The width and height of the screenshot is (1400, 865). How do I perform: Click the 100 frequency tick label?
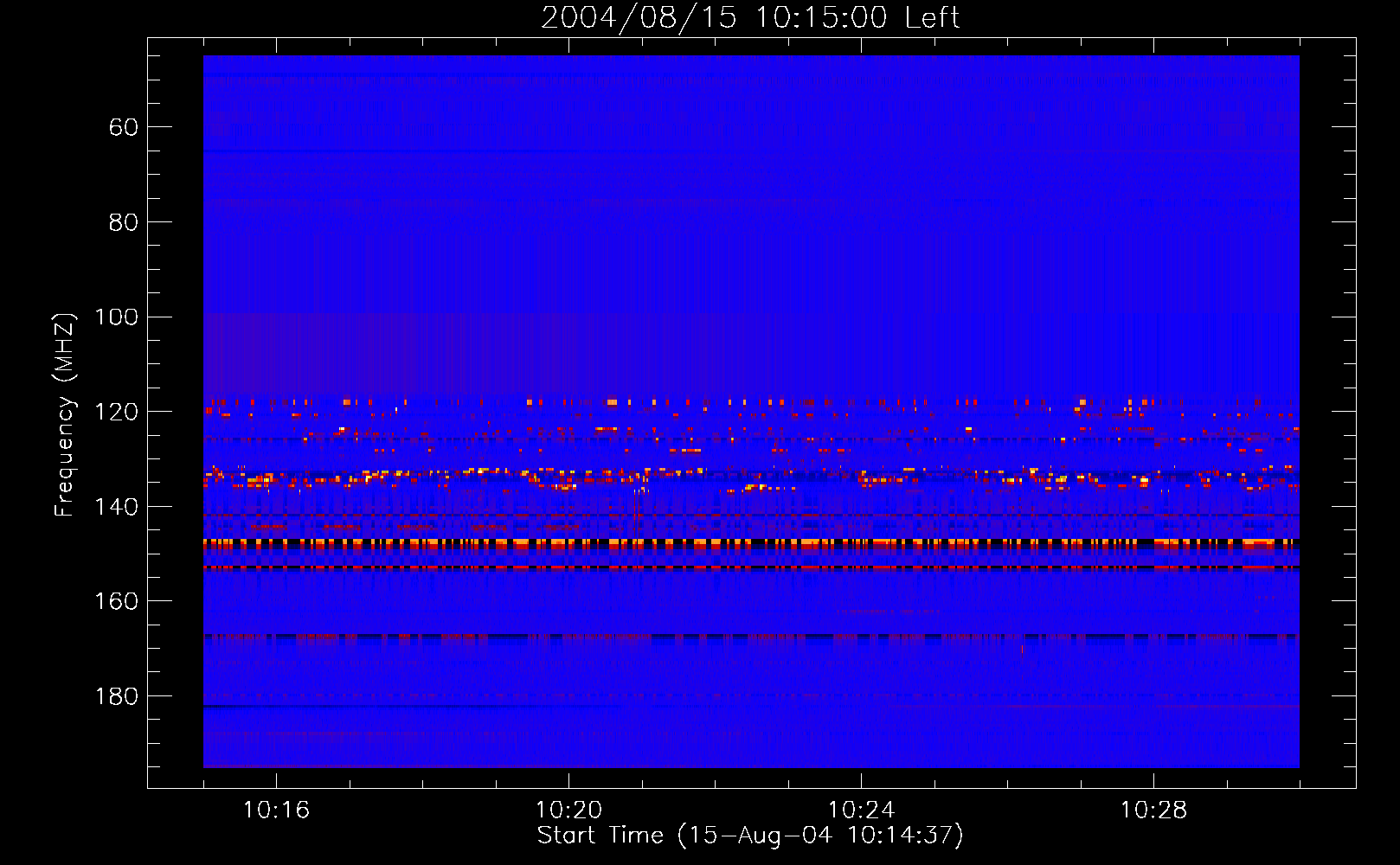pyautogui.click(x=116, y=317)
